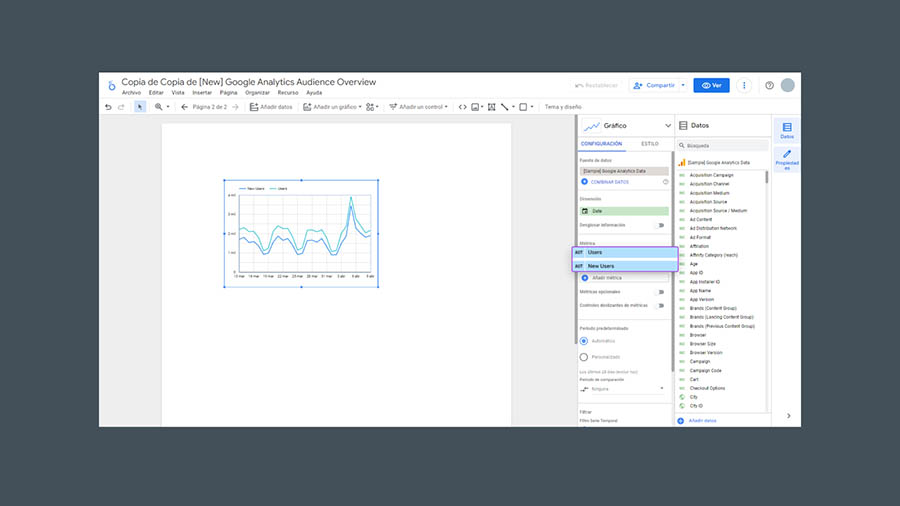Open the Editar menu
Screen dimensions: 900x506
coord(156,93)
